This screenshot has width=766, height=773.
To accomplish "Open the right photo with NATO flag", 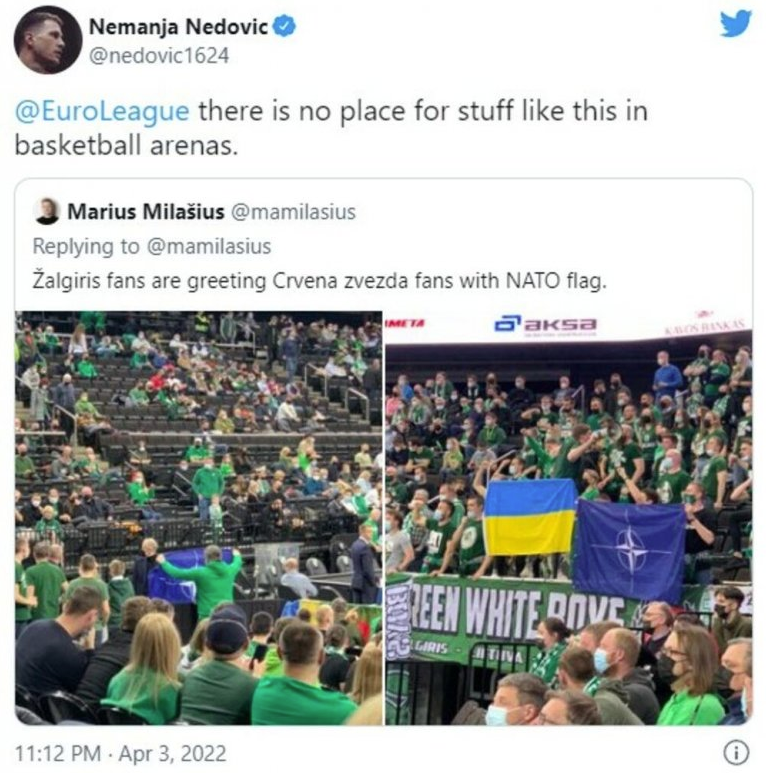I will click(568, 518).
